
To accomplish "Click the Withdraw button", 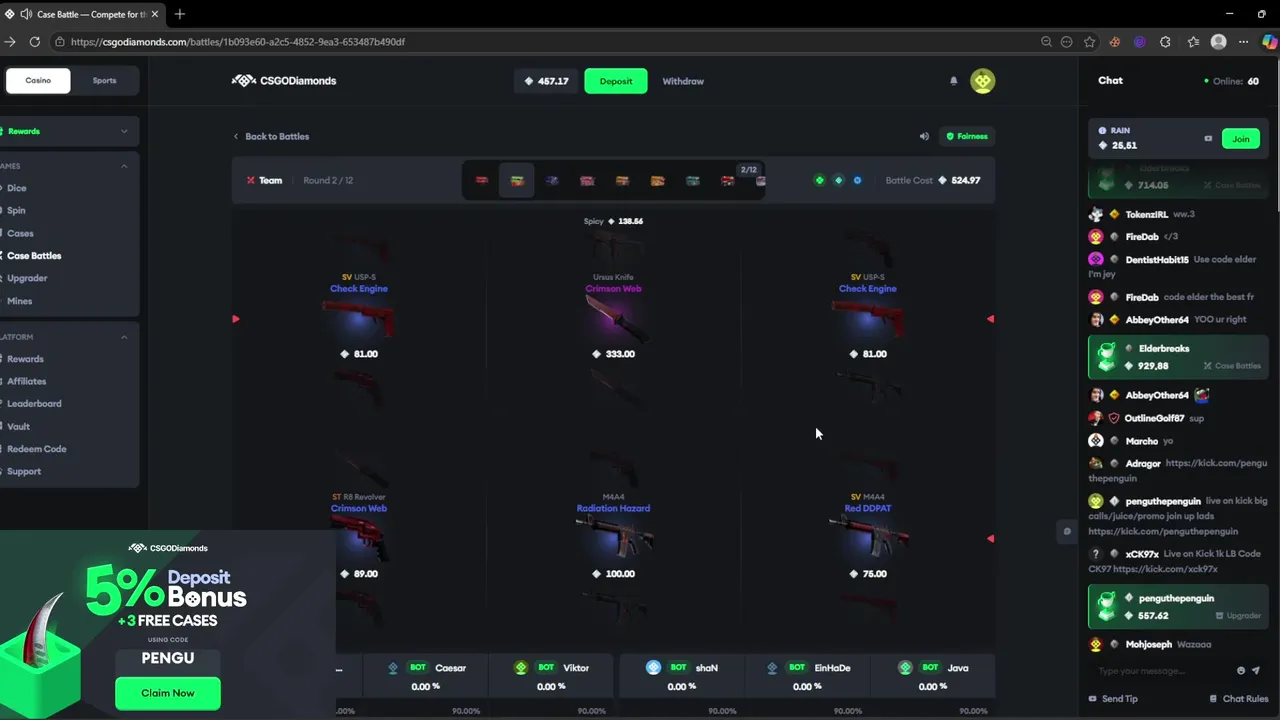I will (x=683, y=81).
